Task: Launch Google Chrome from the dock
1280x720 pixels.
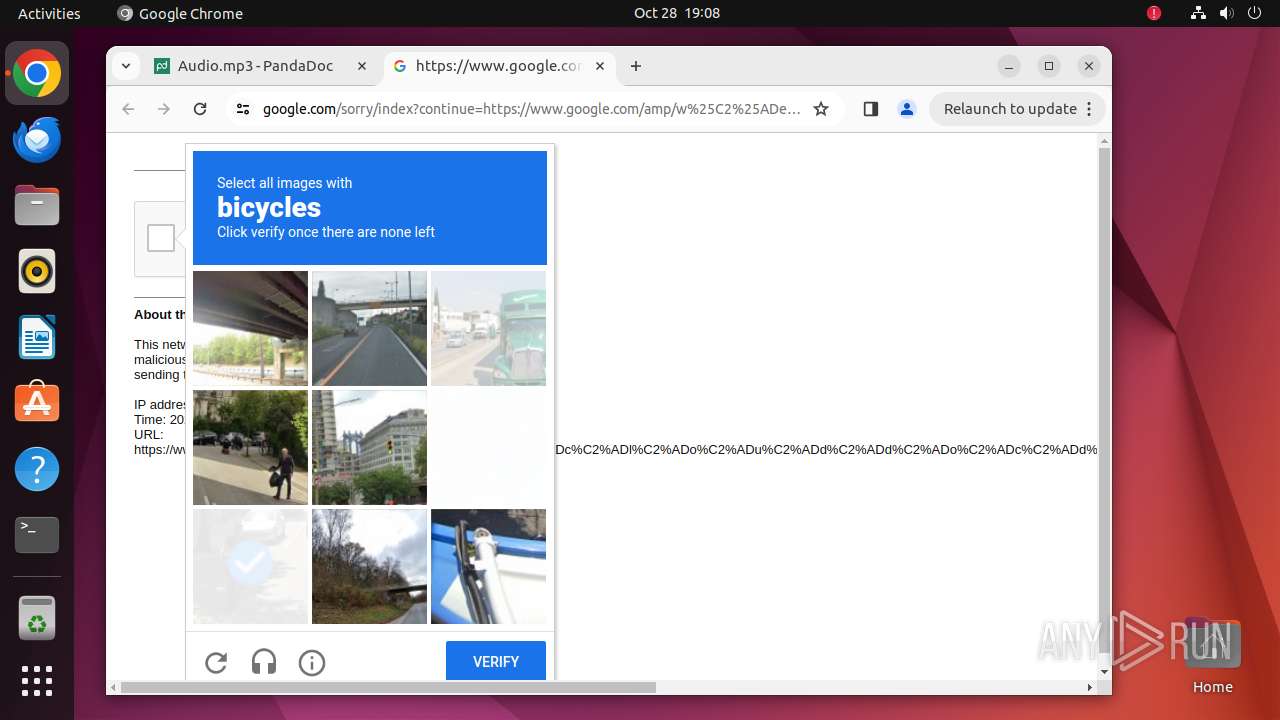Action: coord(37,73)
